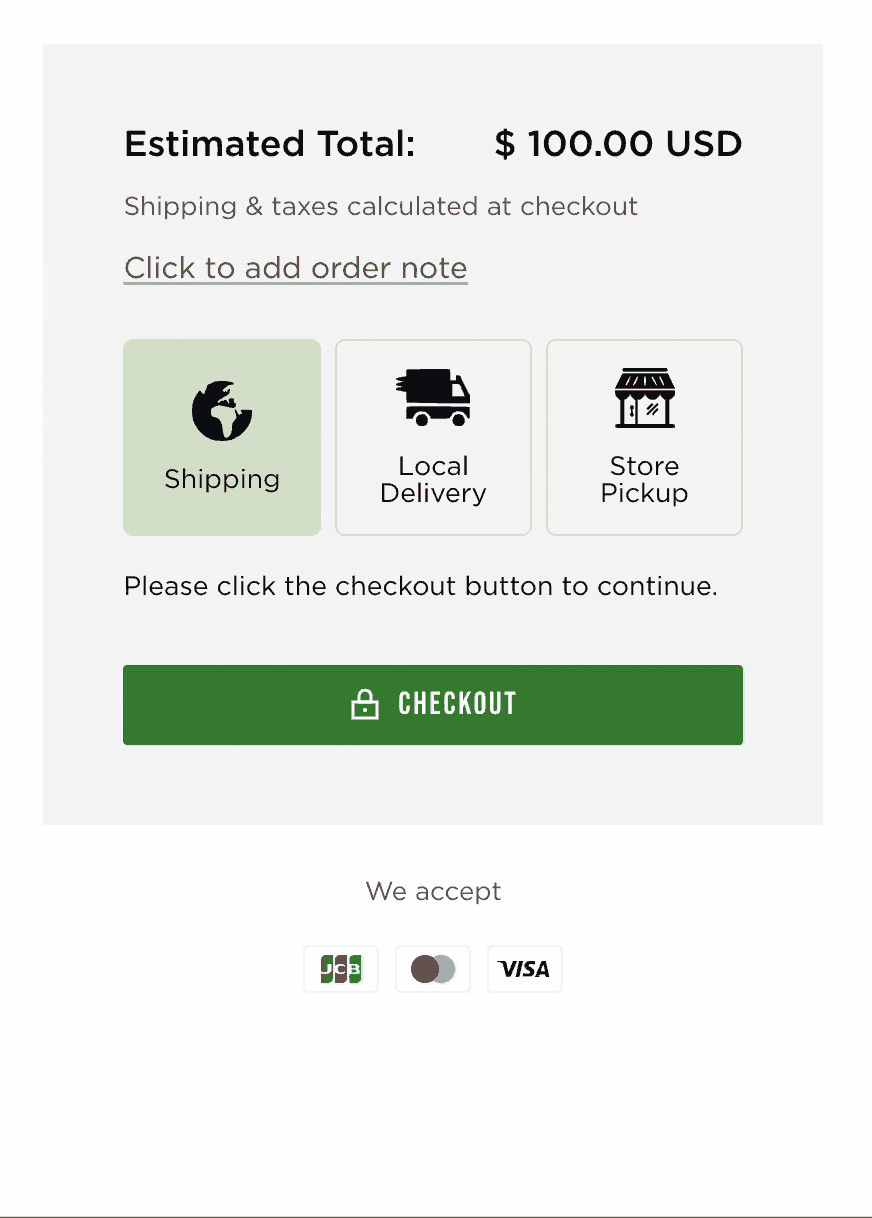This screenshot has width=872, height=1218.
Task: Click the "Please click the checkout button" message
Action: 420,586
